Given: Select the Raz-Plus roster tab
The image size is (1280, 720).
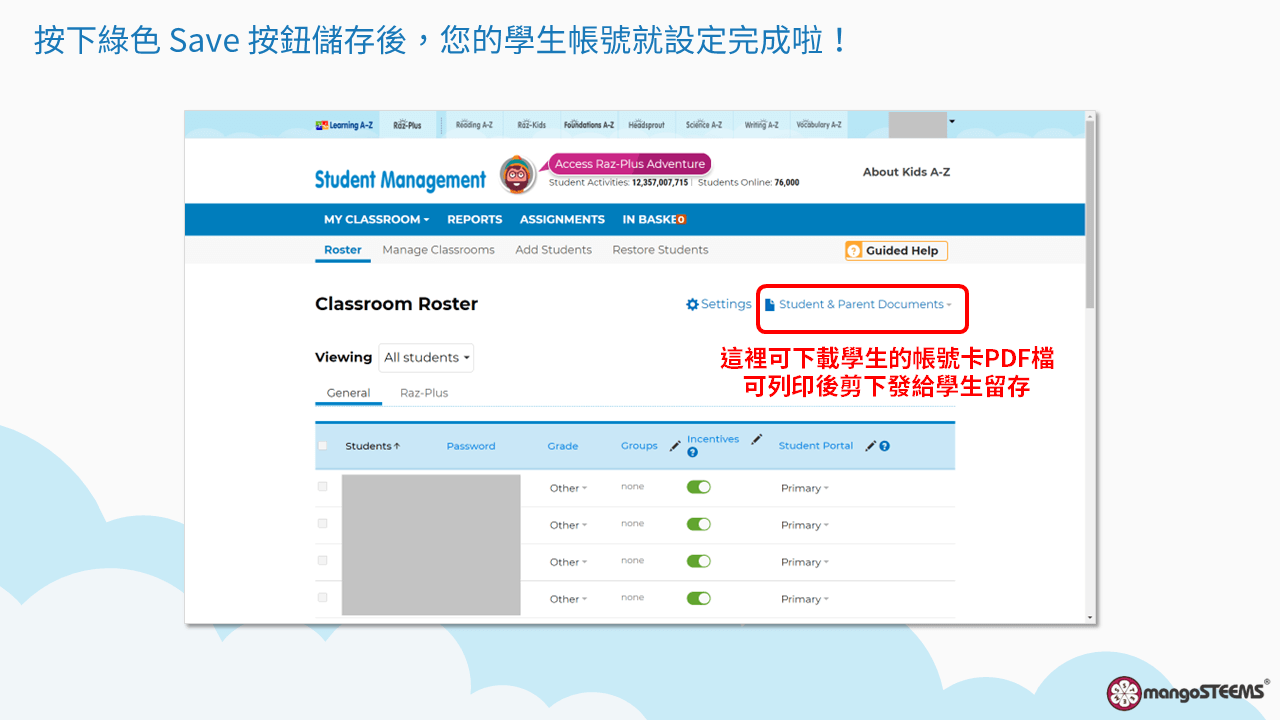Looking at the screenshot, I should coord(424,393).
